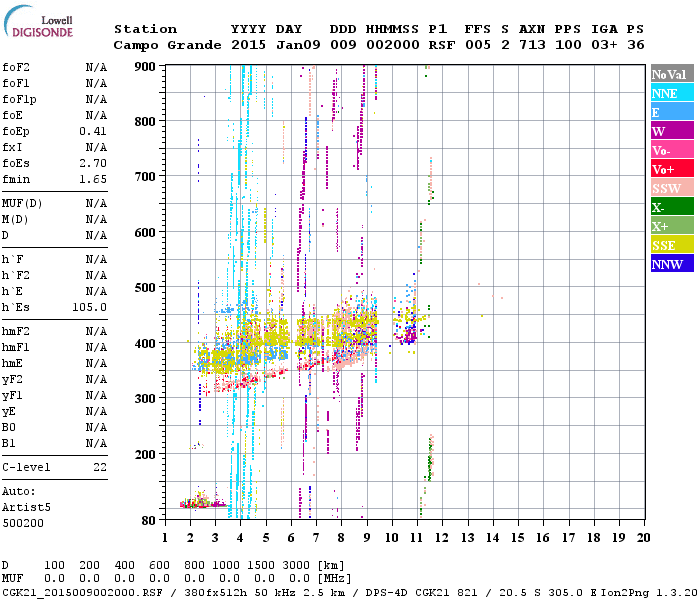Click the B1 parameter label
The height and width of the screenshot is (600, 700).
(x=8, y=443)
